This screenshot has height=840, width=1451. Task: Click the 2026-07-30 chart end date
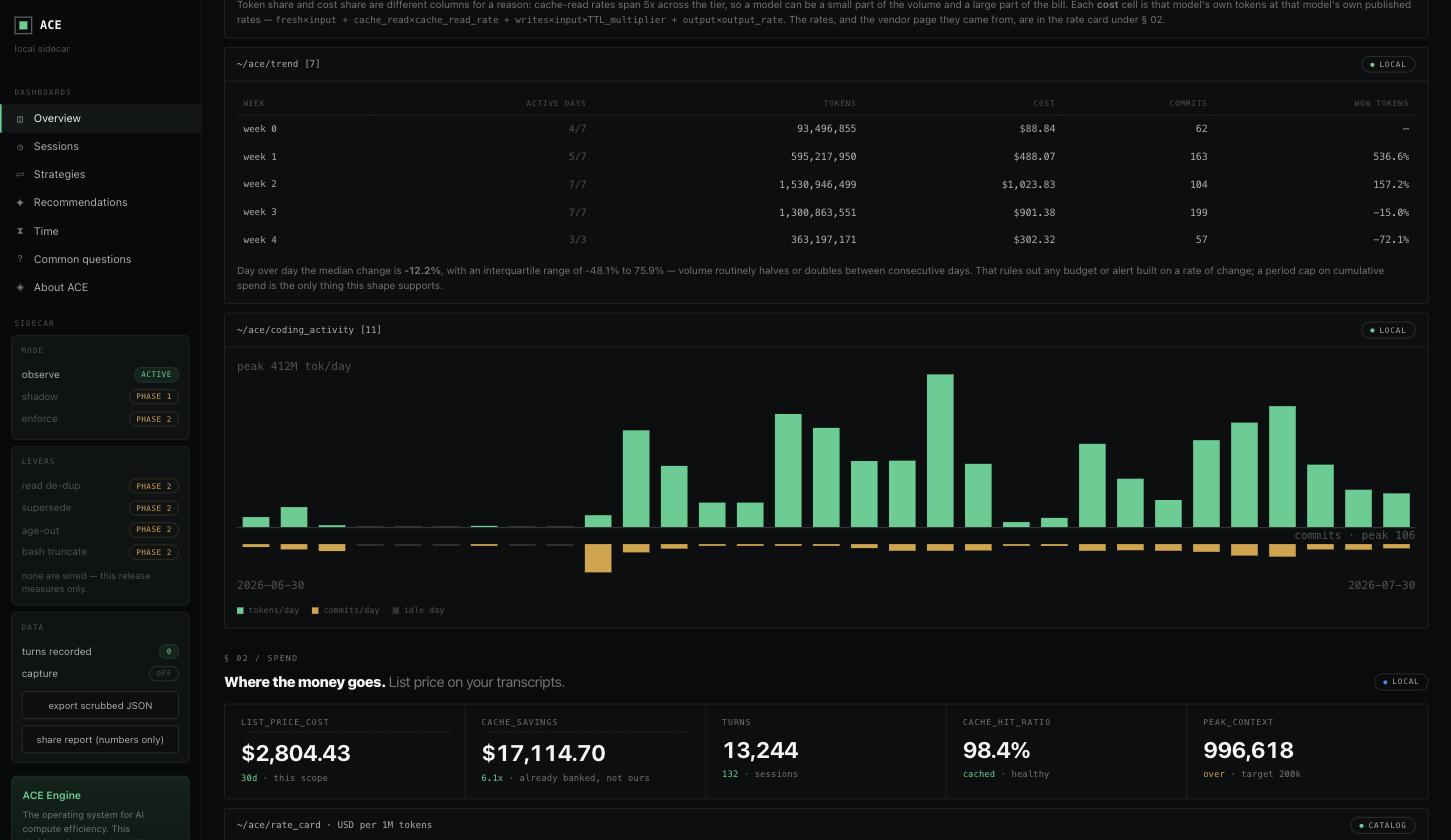(1381, 586)
